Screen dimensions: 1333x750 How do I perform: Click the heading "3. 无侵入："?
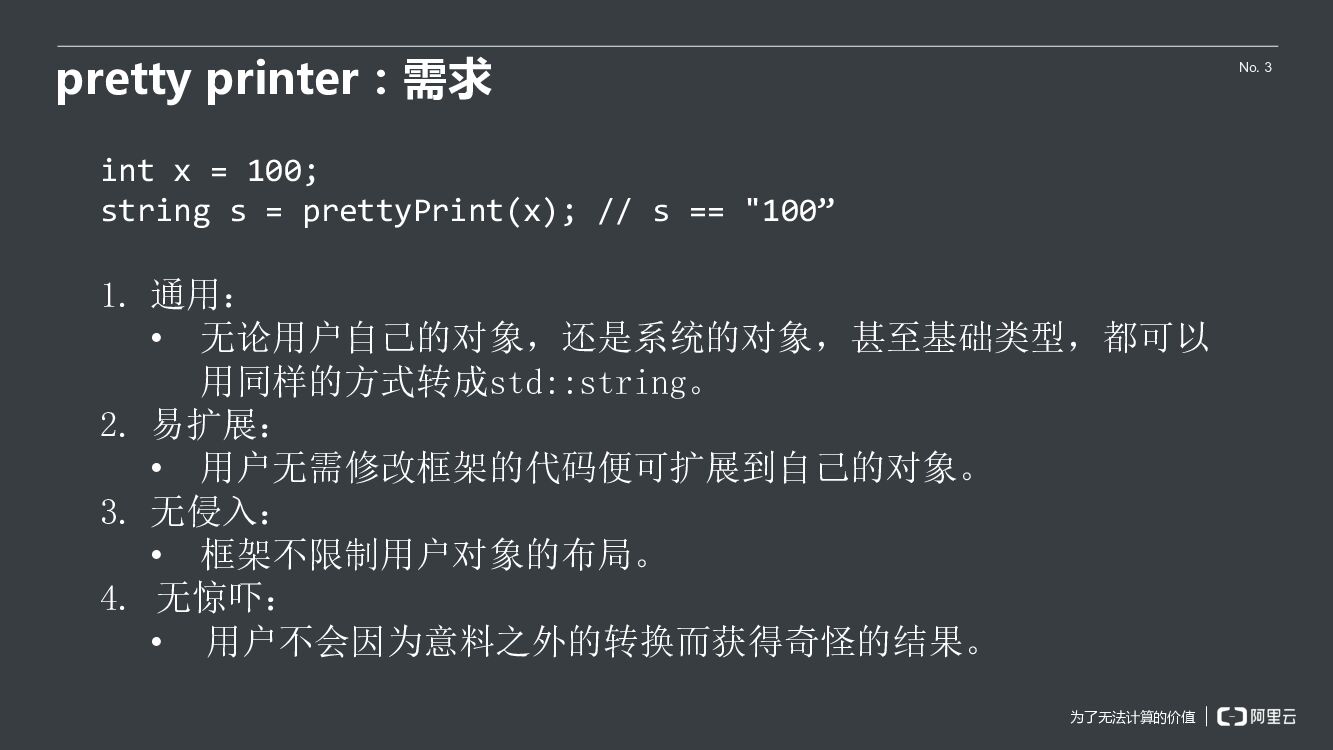(x=186, y=512)
